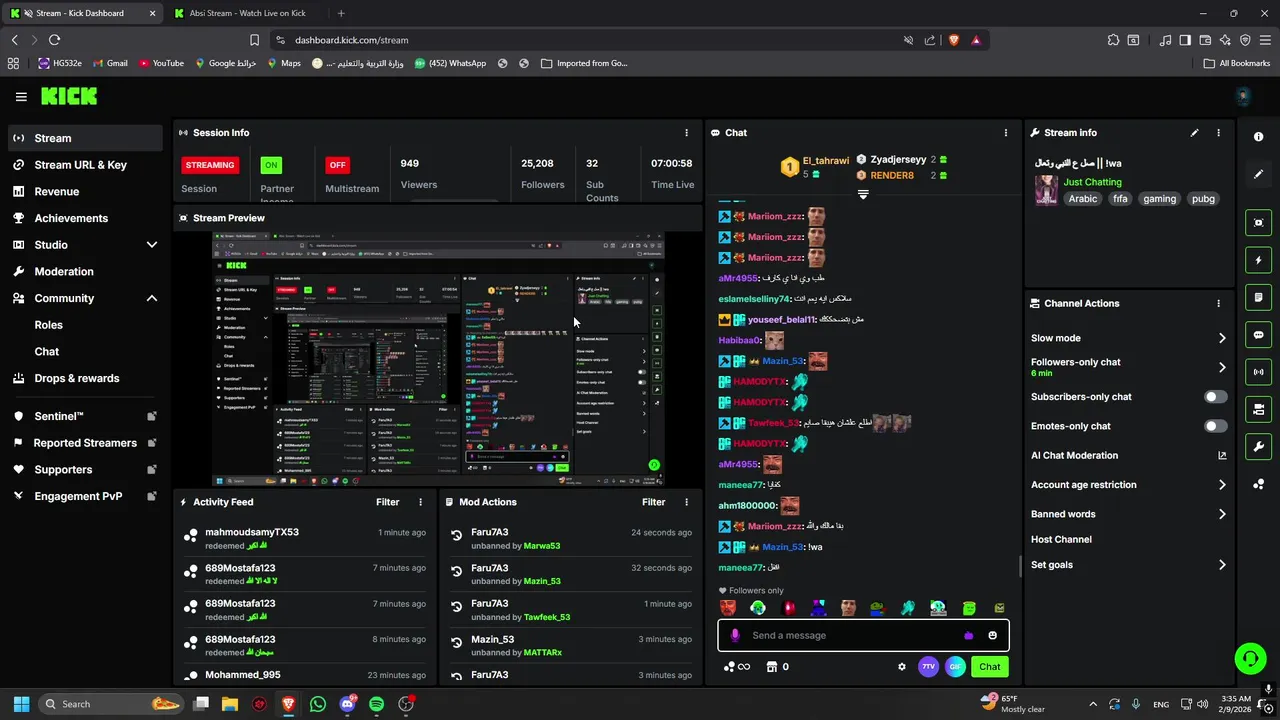Toggle the document widget in right rail
Screen dimensions: 1280x720
tap(1259, 298)
